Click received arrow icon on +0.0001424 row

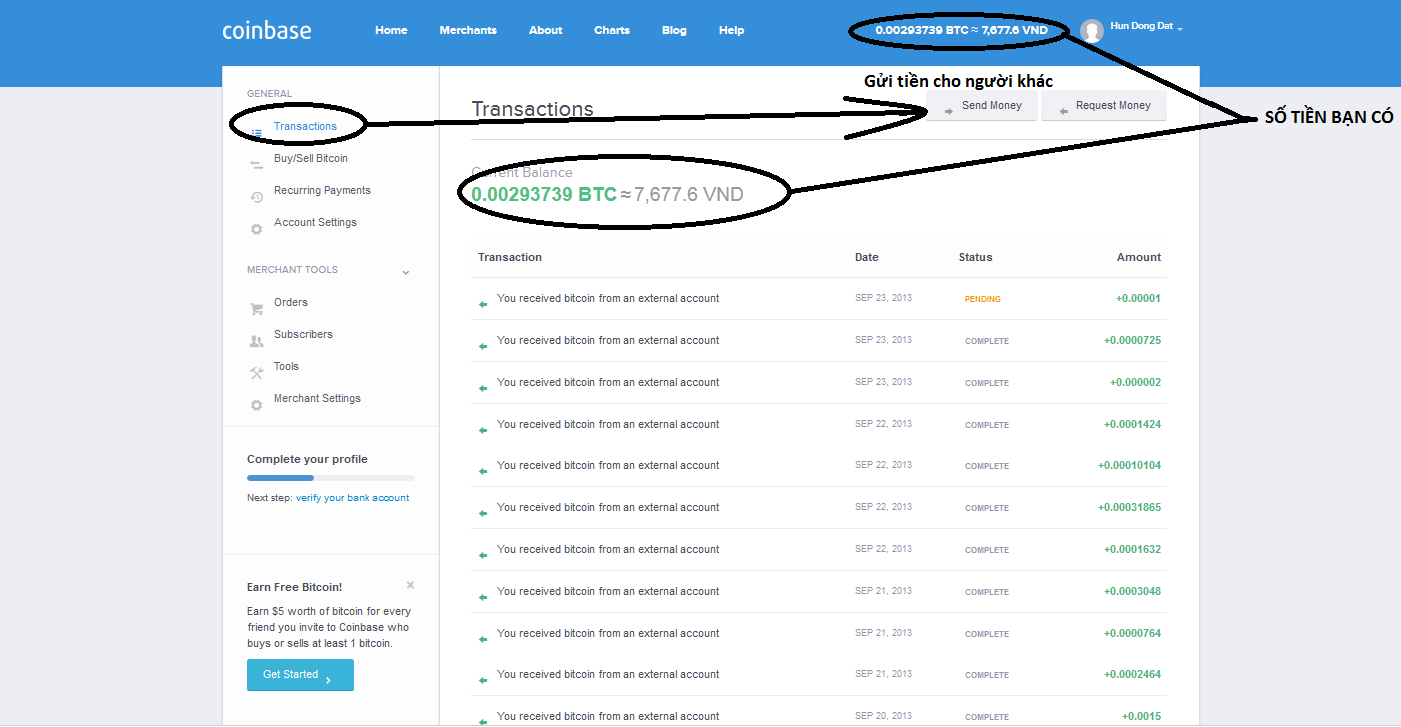click(x=483, y=430)
